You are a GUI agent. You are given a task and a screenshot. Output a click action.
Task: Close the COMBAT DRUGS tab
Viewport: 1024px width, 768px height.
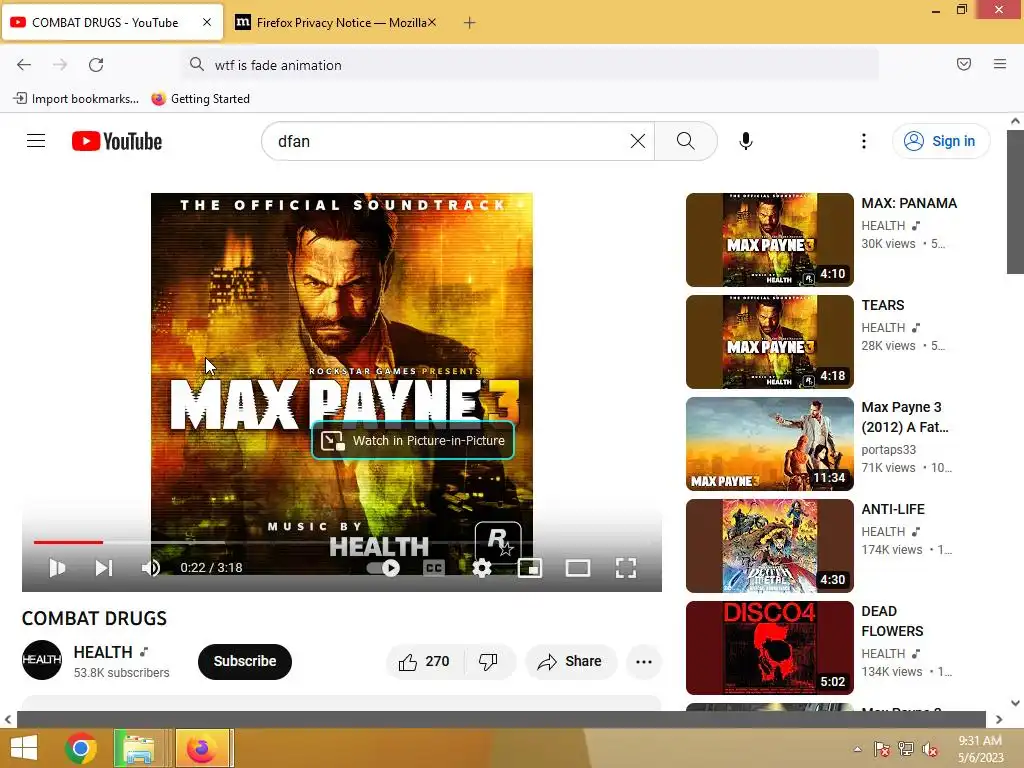click(x=207, y=22)
